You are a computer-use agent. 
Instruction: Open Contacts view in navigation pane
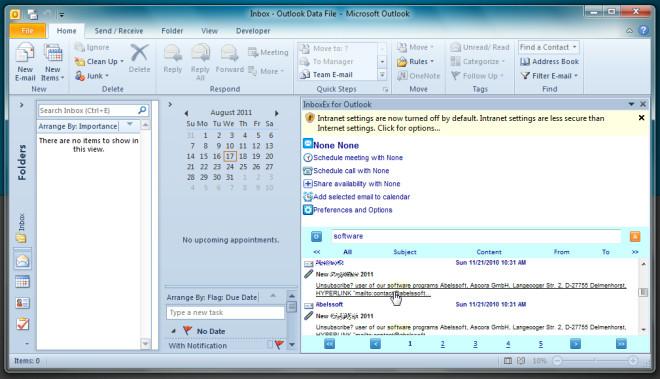coord(22,303)
